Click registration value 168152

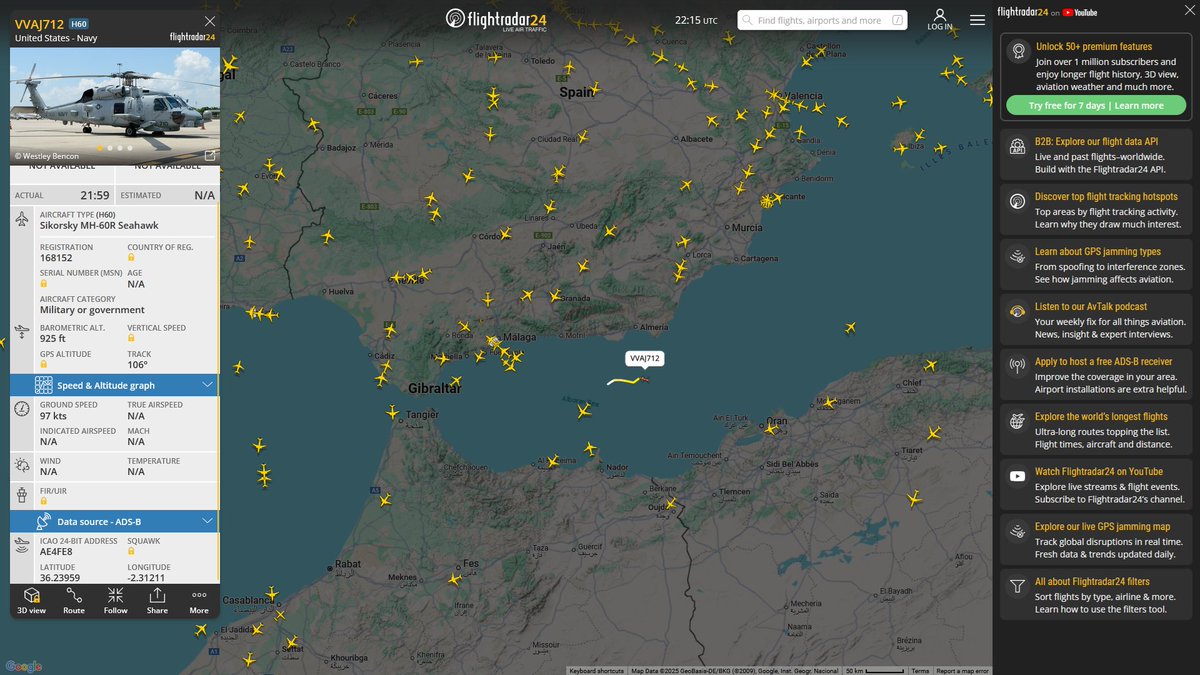click(x=56, y=258)
